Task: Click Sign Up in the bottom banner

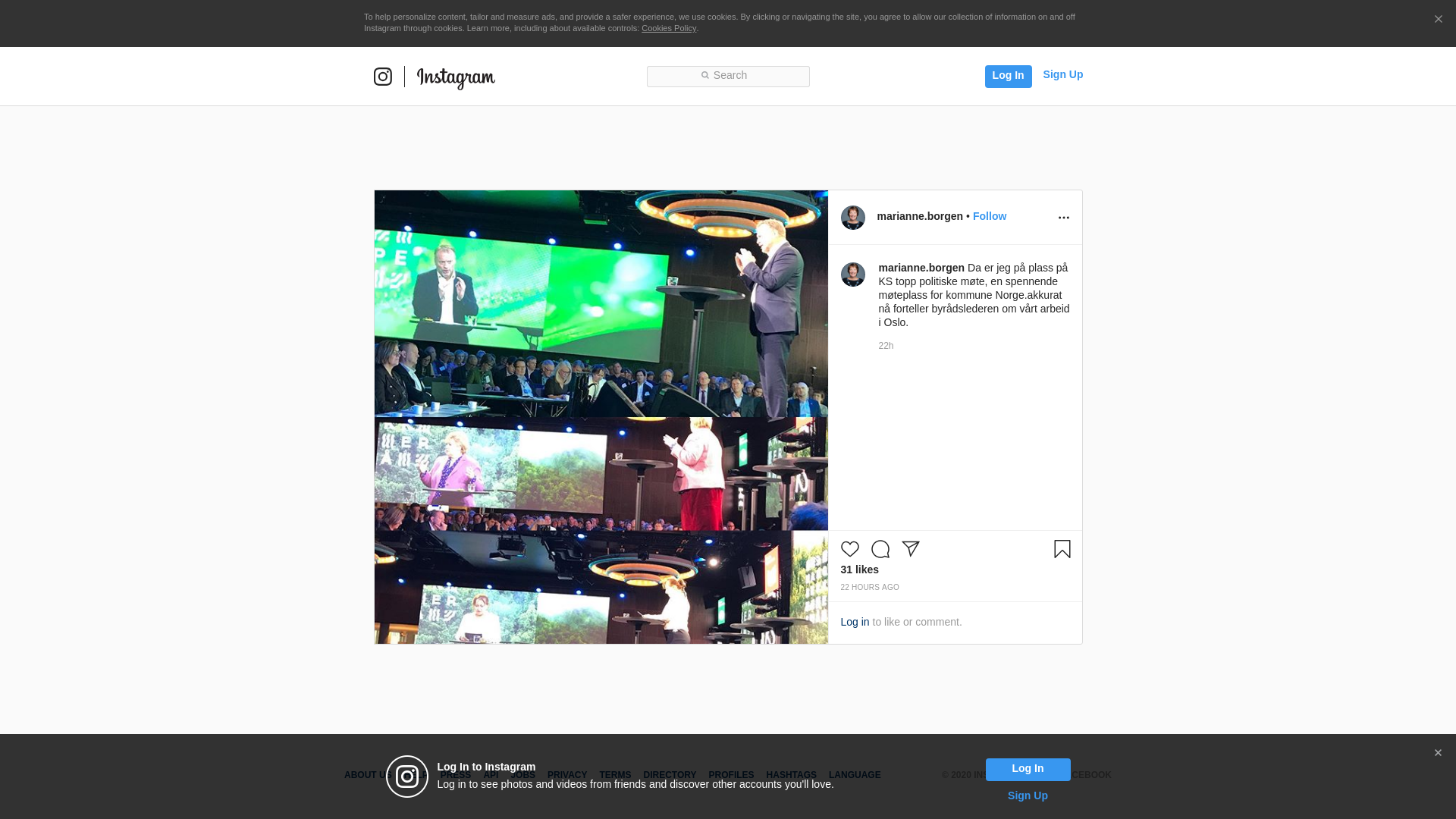Action: [x=1028, y=795]
